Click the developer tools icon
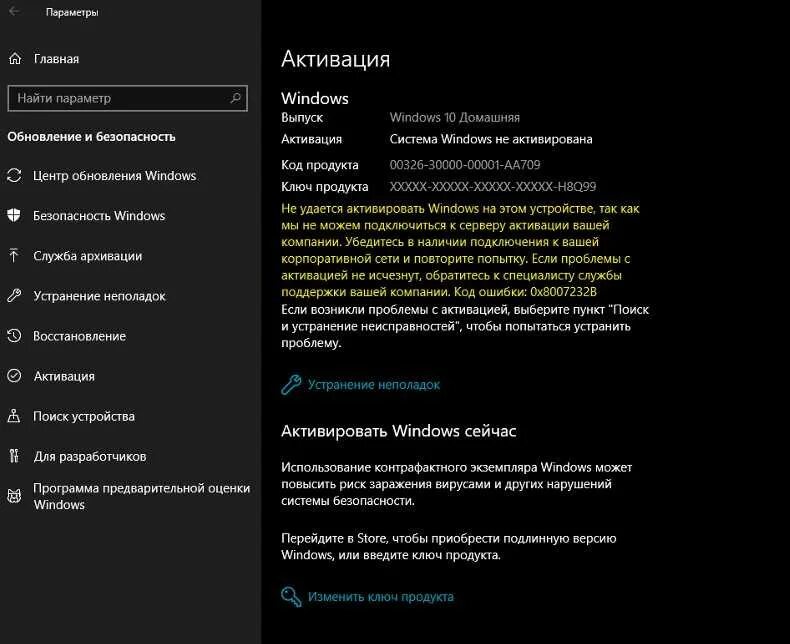 pos(14,456)
